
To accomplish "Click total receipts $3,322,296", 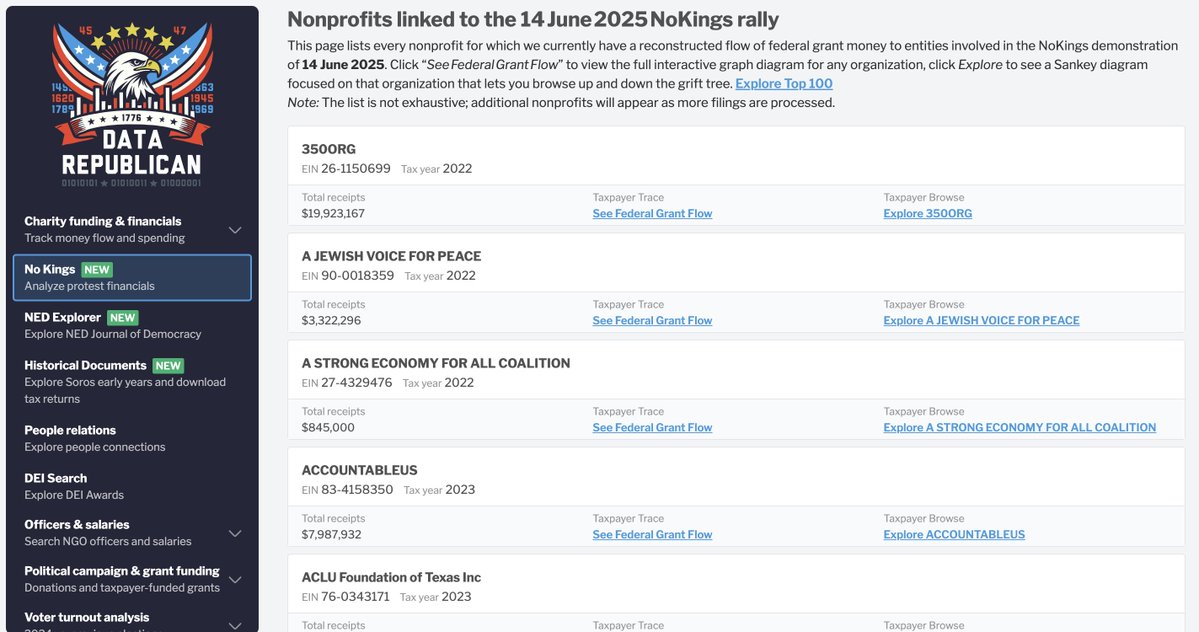I will point(331,320).
